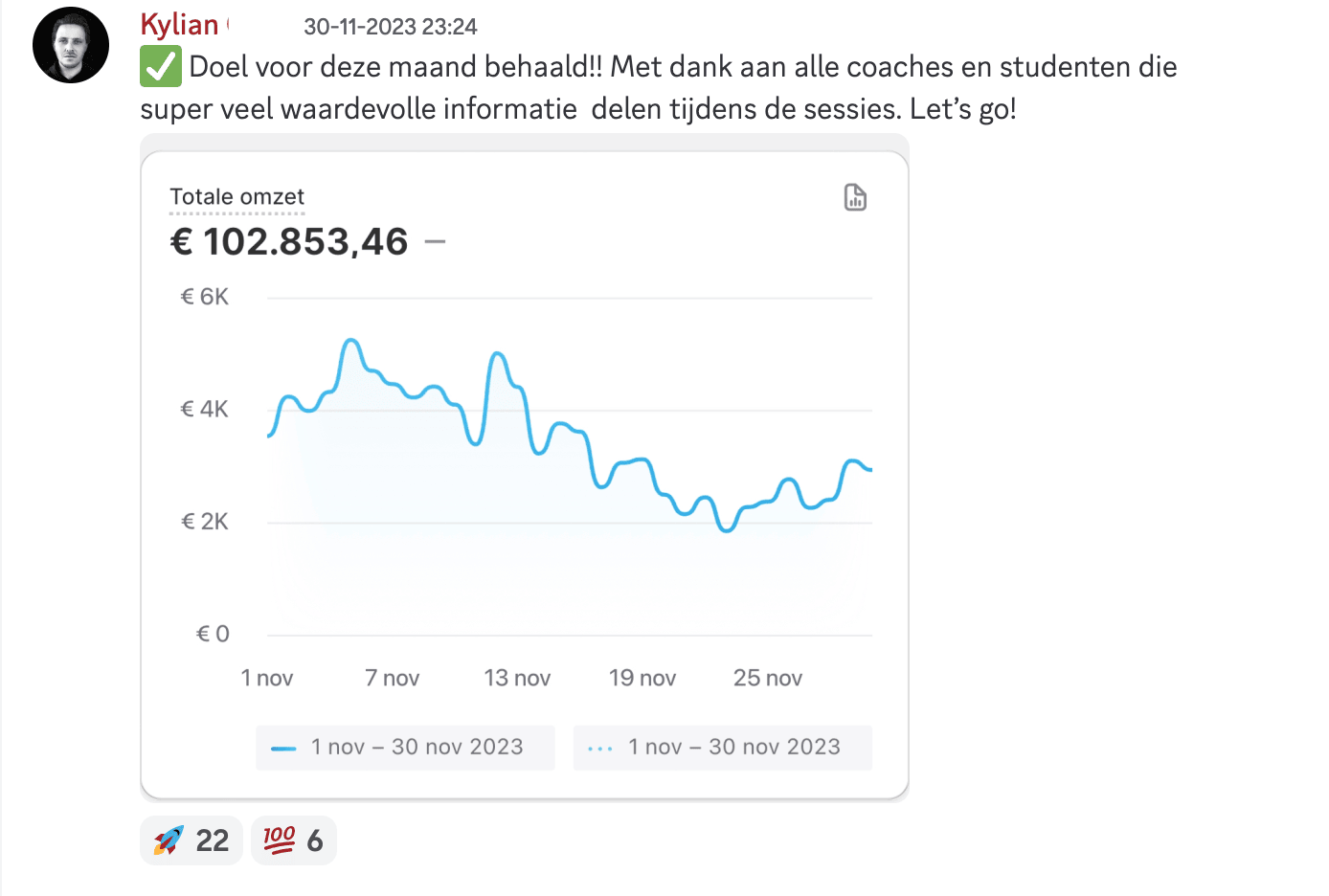Select the 7 nov axis label
This screenshot has width=1329, height=896.
(393, 678)
